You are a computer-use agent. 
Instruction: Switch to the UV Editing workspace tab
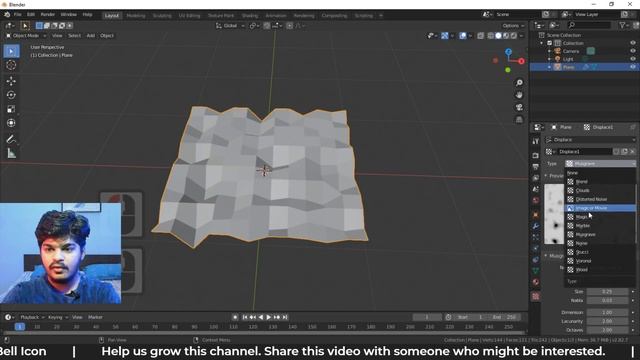189,16
